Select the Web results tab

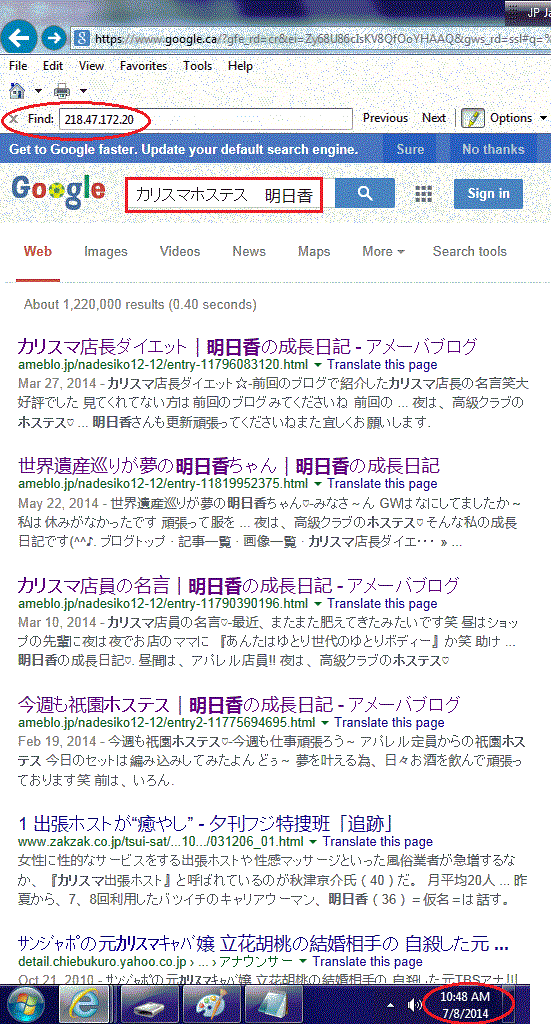coord(38,251)
